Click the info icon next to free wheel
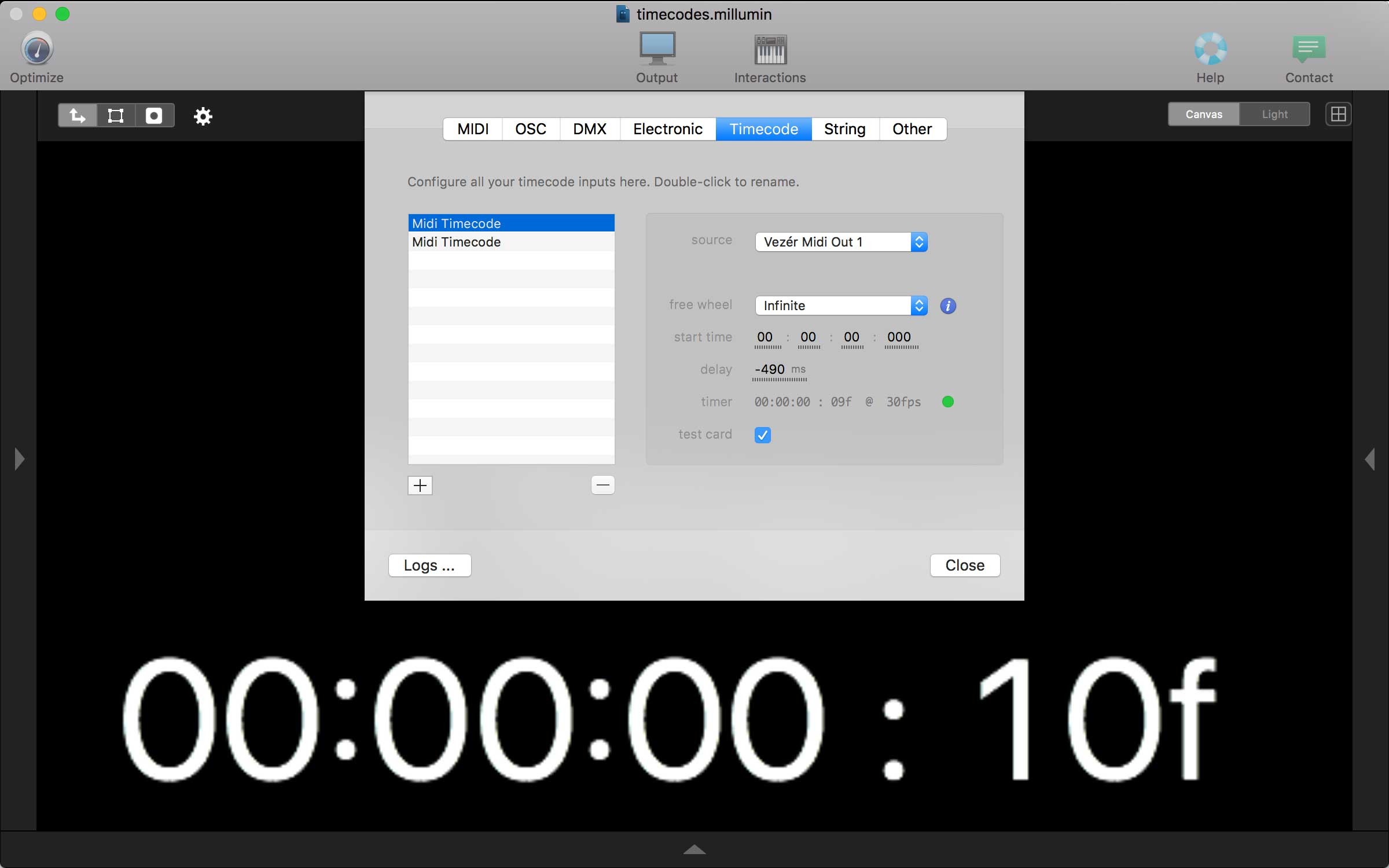The width and height of the screenshot is (1389, 868). (x=948, y=306)
